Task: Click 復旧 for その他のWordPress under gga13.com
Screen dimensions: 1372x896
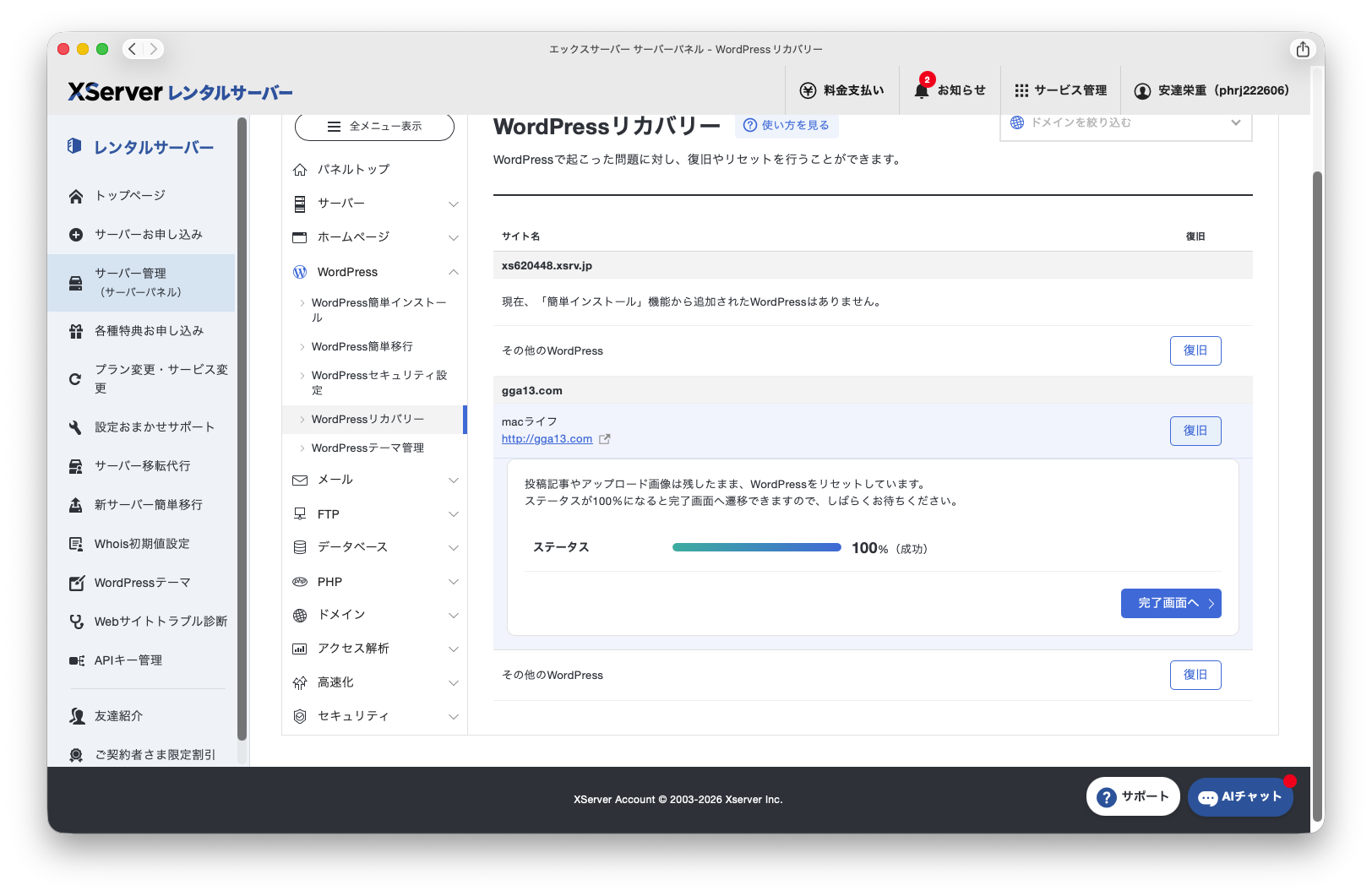Action: (x=1195, y=675)
